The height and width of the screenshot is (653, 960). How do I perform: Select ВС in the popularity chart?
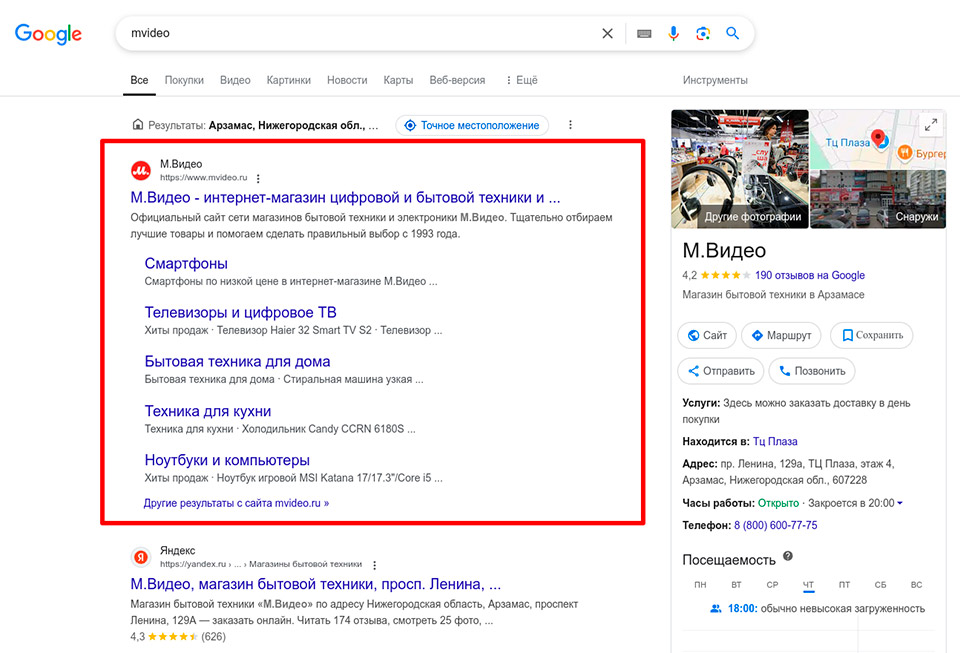tap(917, 584)
